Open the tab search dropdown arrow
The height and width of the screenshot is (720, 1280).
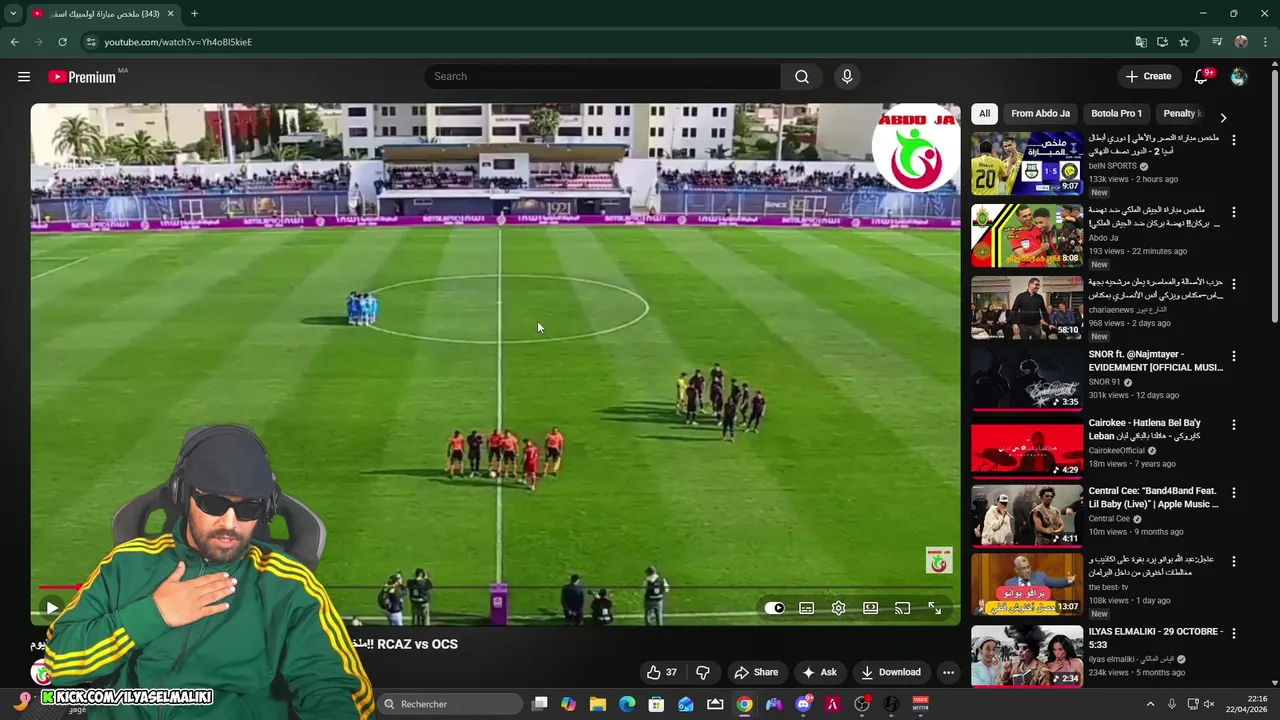[x=13, y=14]
